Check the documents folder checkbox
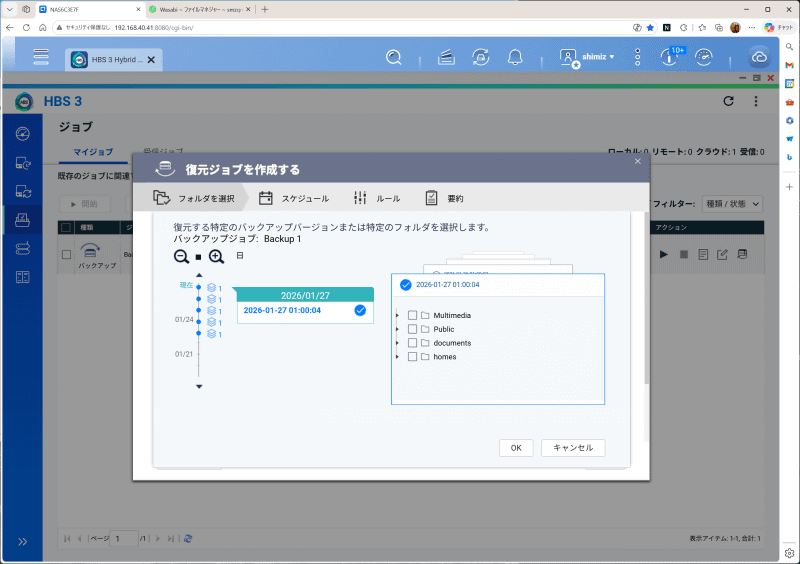 pyautogui.click(x=412, y=342)
